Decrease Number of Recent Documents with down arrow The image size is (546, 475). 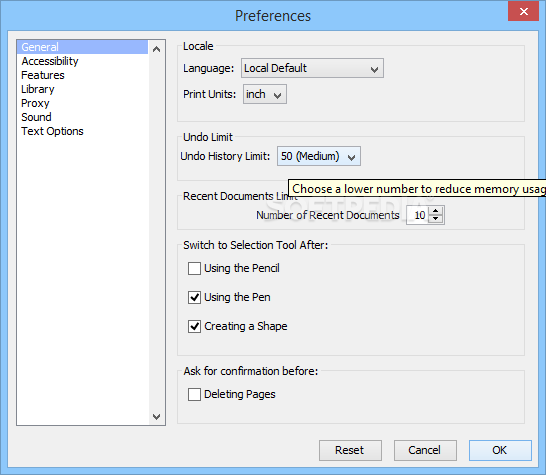point(435,219)
